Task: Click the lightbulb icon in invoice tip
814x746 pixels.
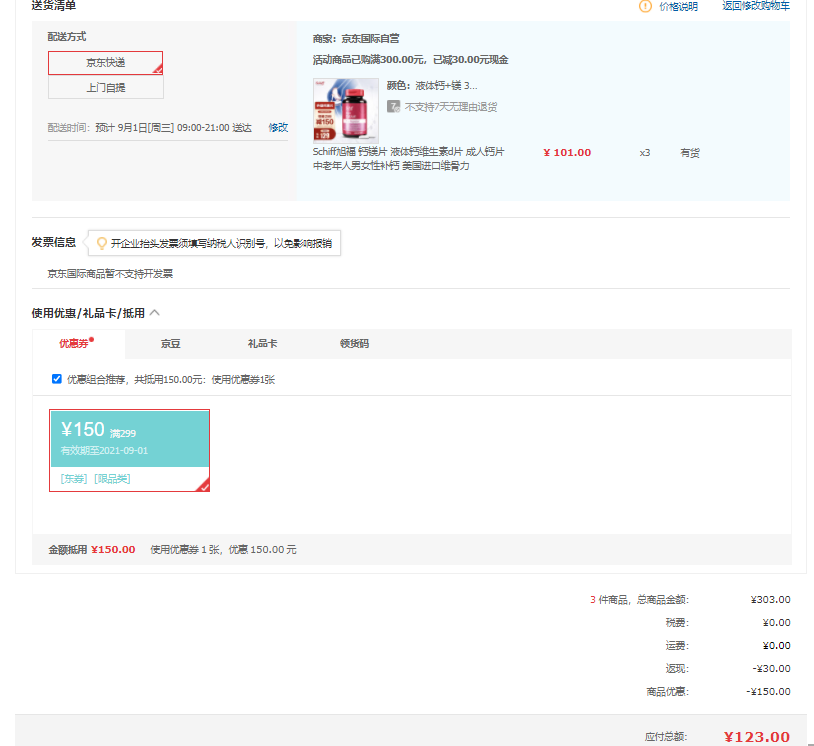Action: [x=101, y=243]
